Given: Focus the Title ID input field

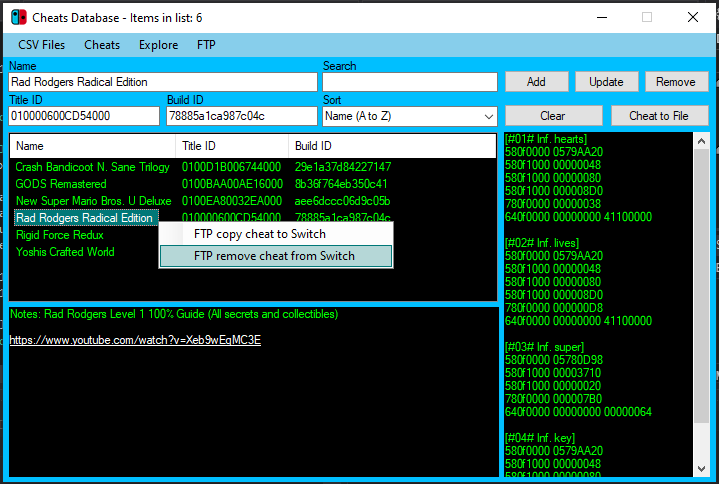Looking at the screenshot, I should pos(84,116).
